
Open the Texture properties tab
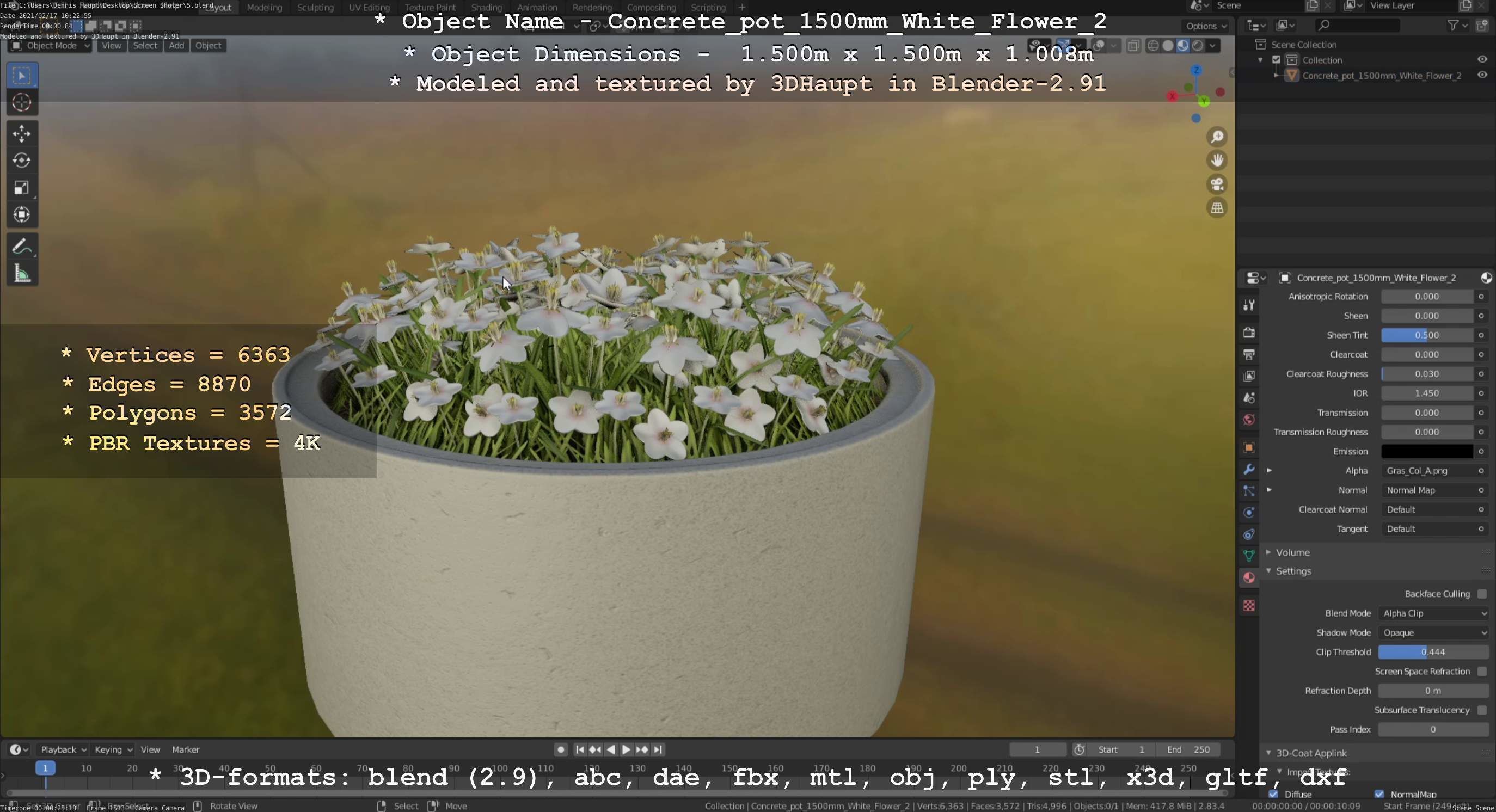click(x=1249, y=606)
